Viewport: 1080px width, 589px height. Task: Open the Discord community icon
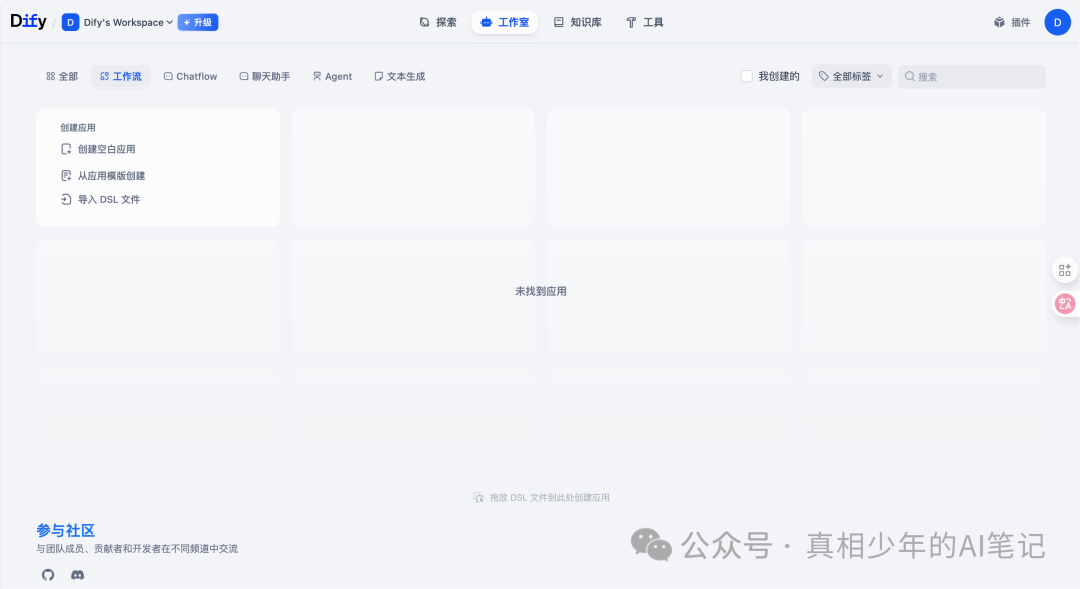click(77, 575)
